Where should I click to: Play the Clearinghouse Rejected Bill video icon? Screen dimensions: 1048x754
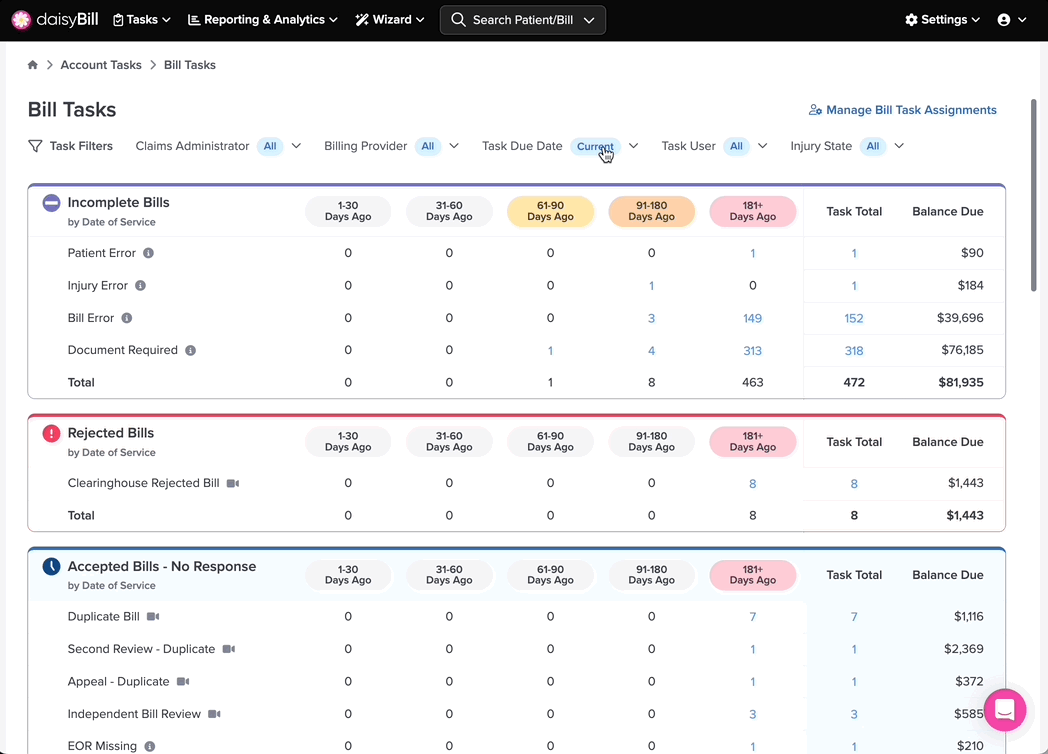point(233,483)
